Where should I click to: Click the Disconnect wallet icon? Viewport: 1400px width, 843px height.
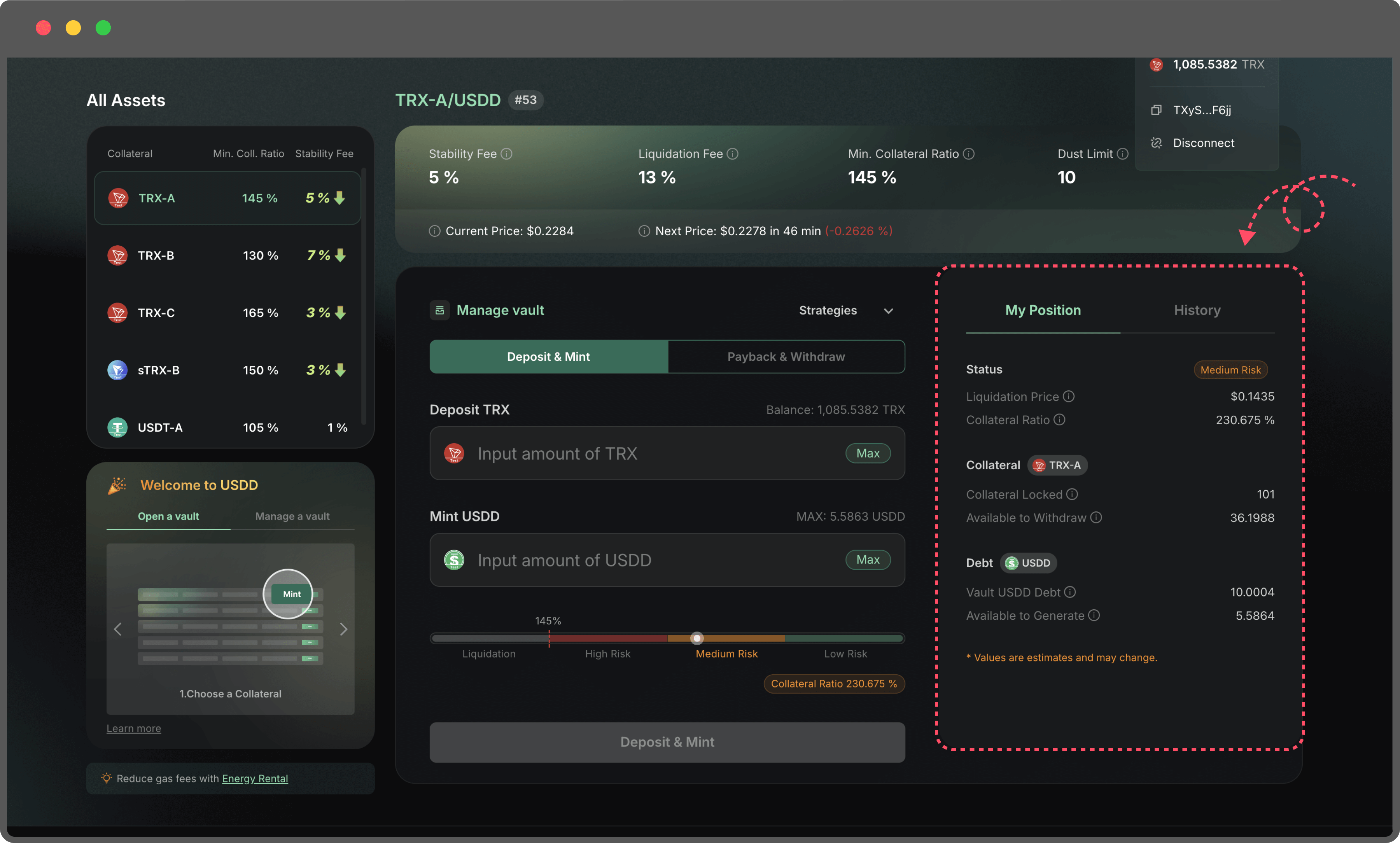(1156, 143)
